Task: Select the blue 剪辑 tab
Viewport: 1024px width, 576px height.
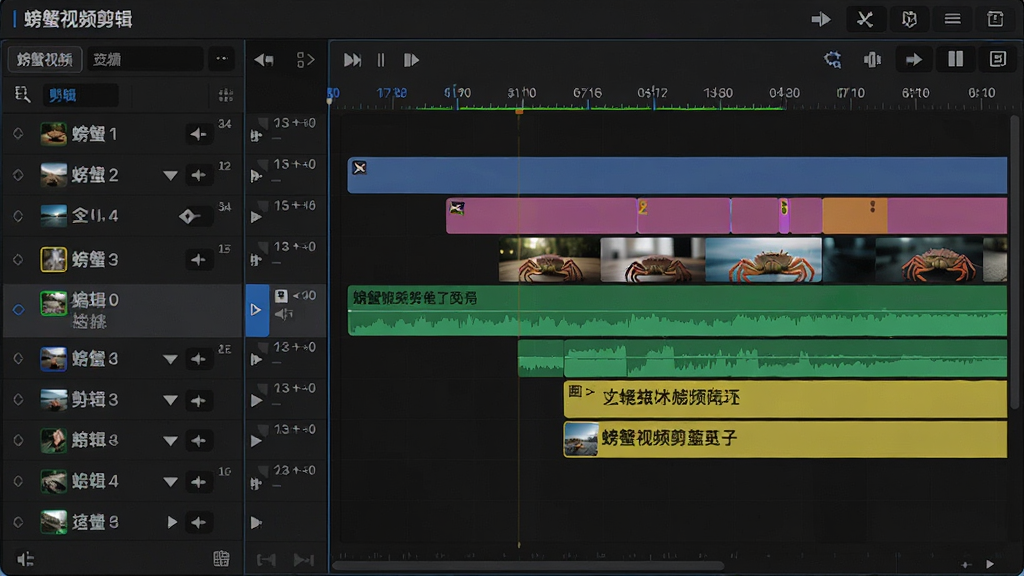Action: (x=80, y=95)
